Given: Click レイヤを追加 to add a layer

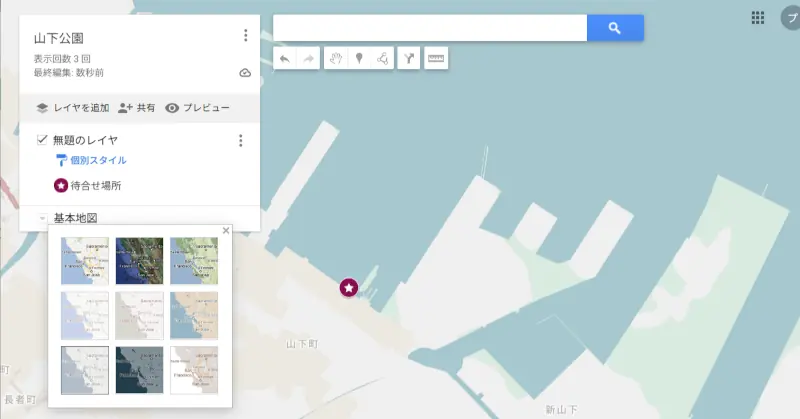Looking at the screenshot, I should tap(71, 107).
